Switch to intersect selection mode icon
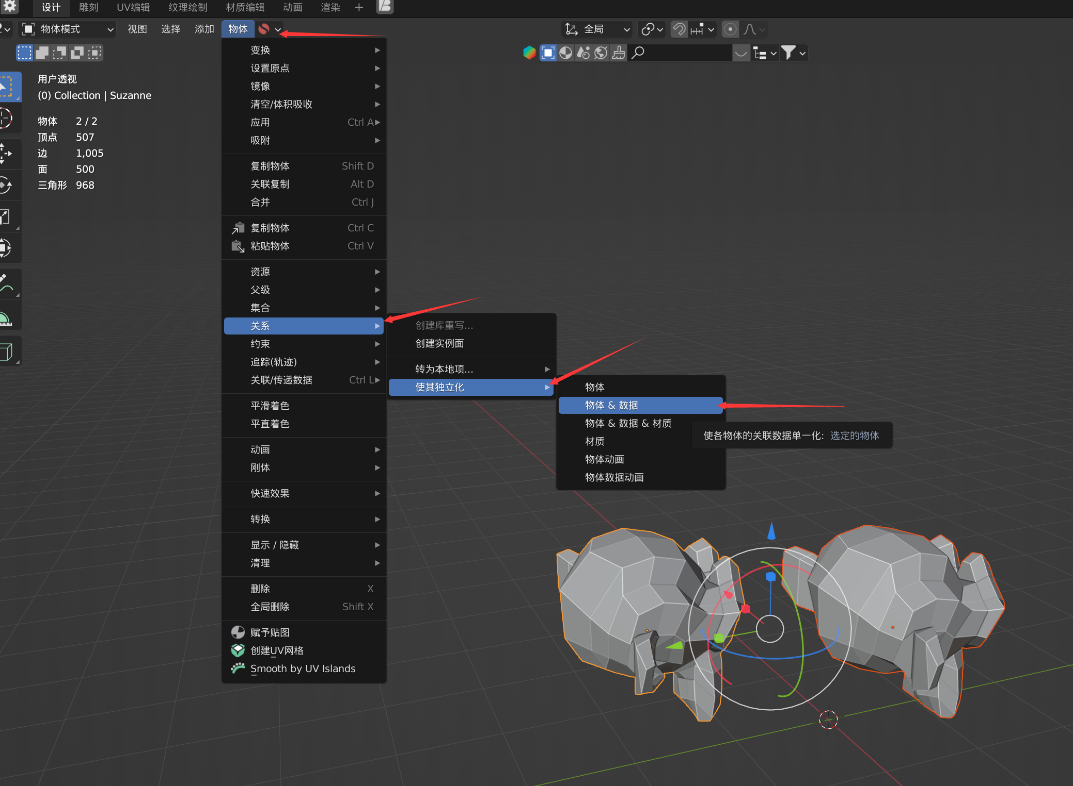This screenshot has width=1073, height=786. point(94,53)
